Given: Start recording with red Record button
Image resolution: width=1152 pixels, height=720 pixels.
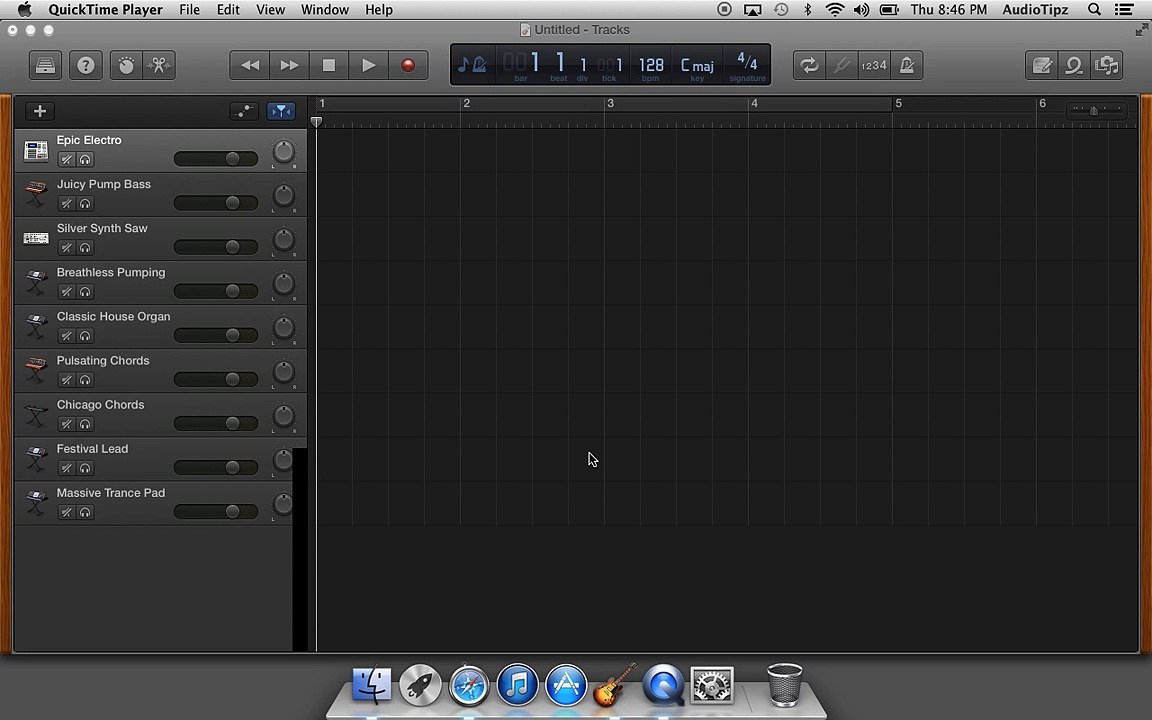Looking at the screenshot, I should click(408, 65).
